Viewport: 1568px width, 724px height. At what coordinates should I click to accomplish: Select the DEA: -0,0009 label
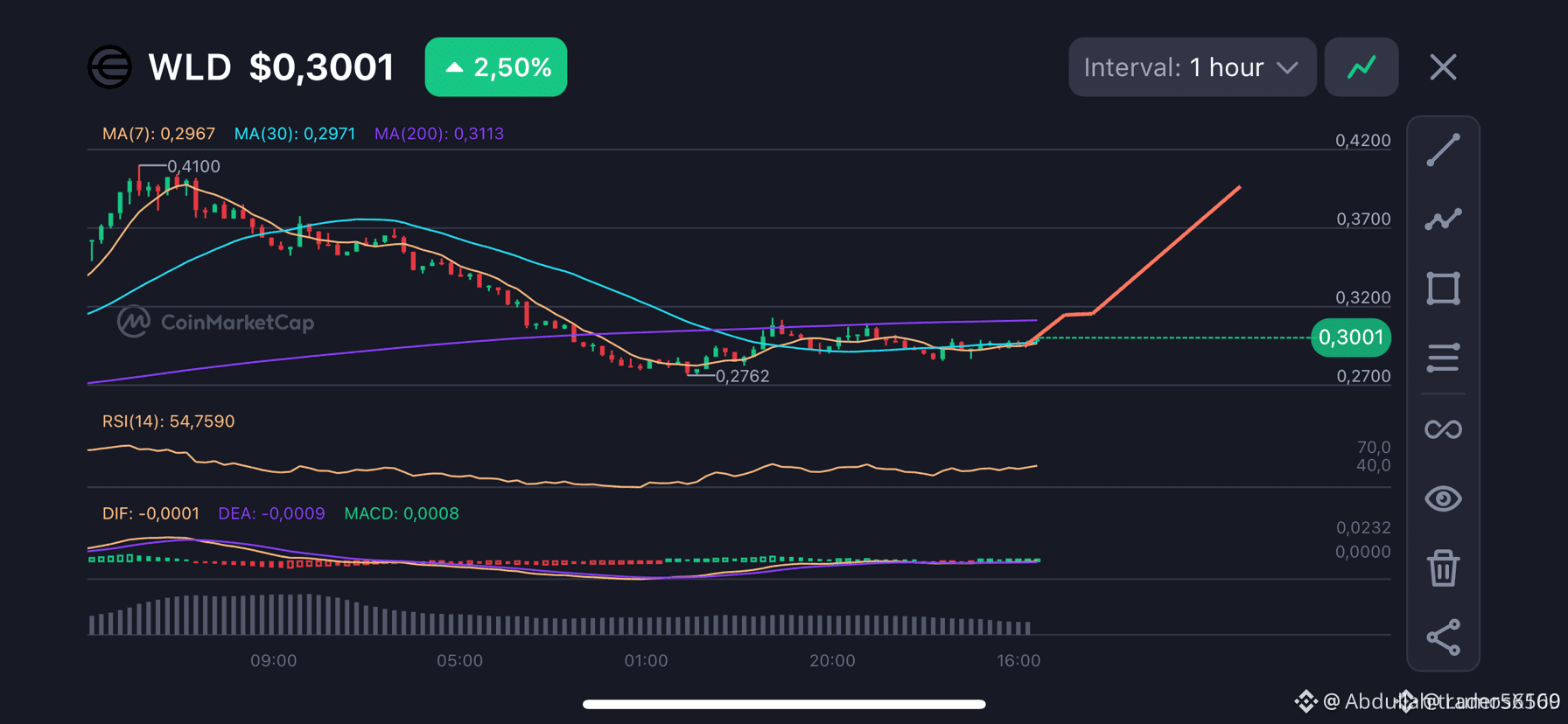271,513
